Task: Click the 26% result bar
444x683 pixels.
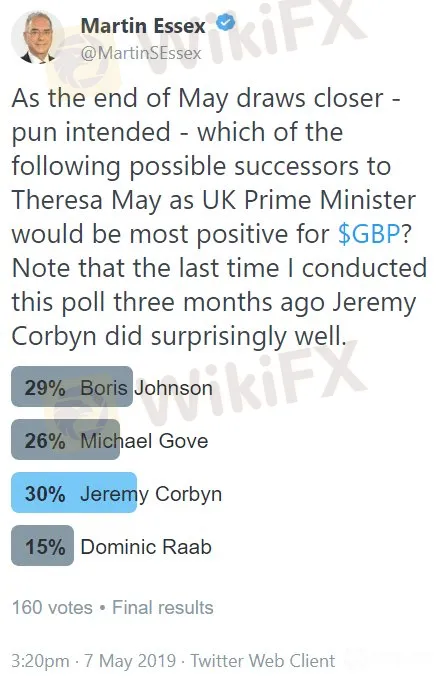Action: [x=65, y=440]
